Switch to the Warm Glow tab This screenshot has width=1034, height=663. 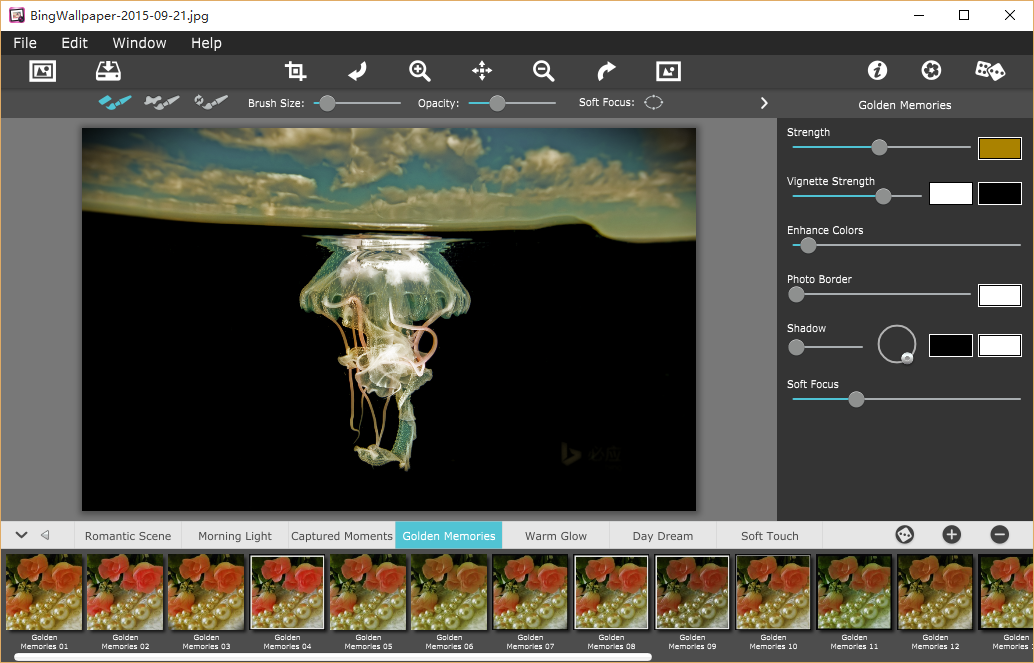point(556,536)
